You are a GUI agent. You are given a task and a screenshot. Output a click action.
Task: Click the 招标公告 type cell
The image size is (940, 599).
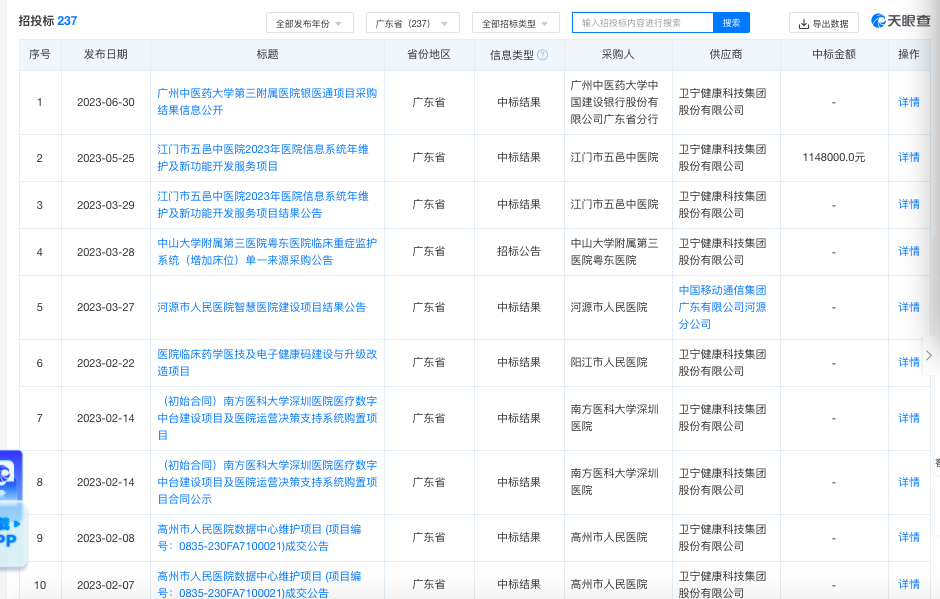coord(519,252)
